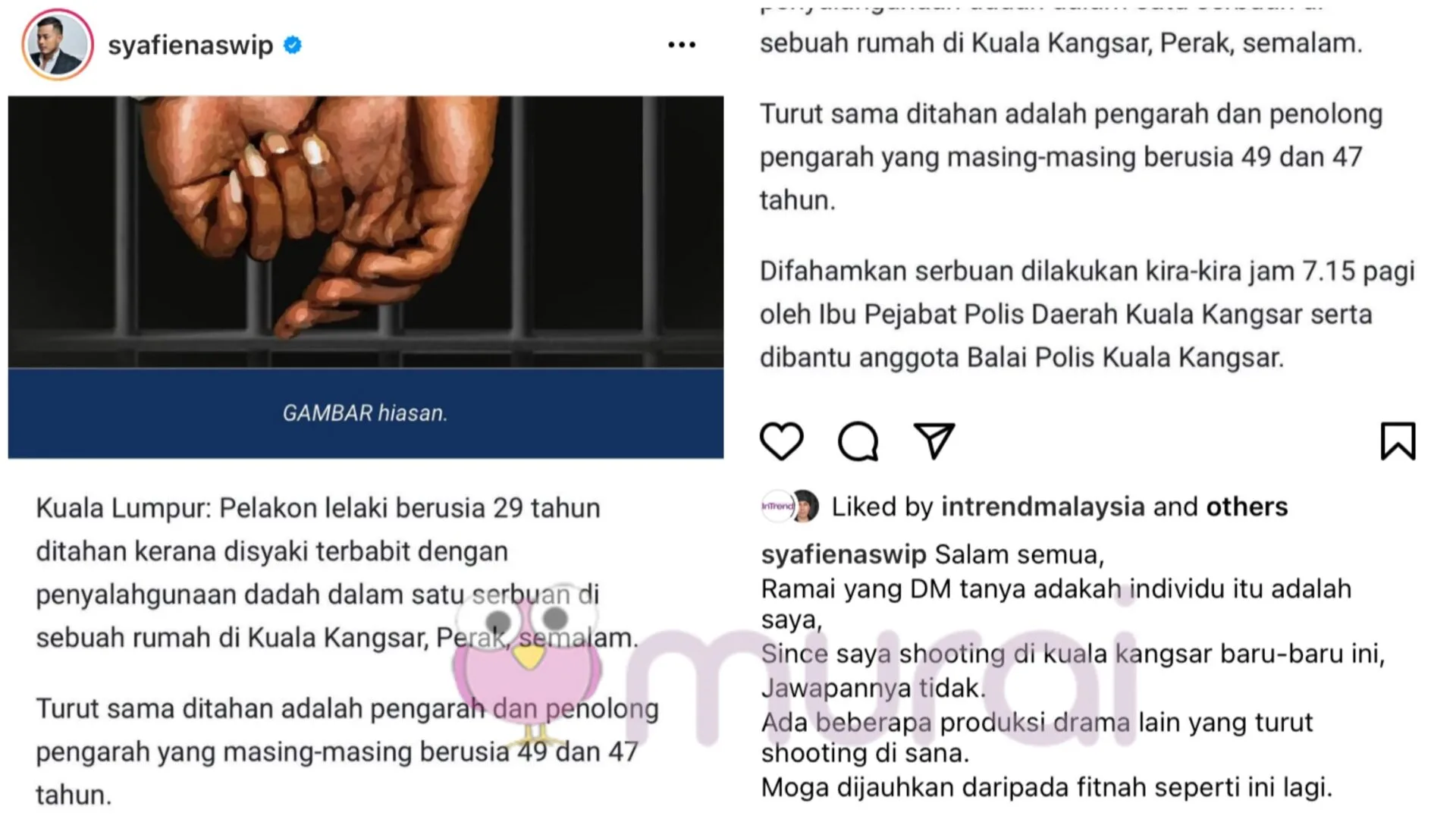Open intrendmalaysia profile from likes

[x=1043, y=507]
